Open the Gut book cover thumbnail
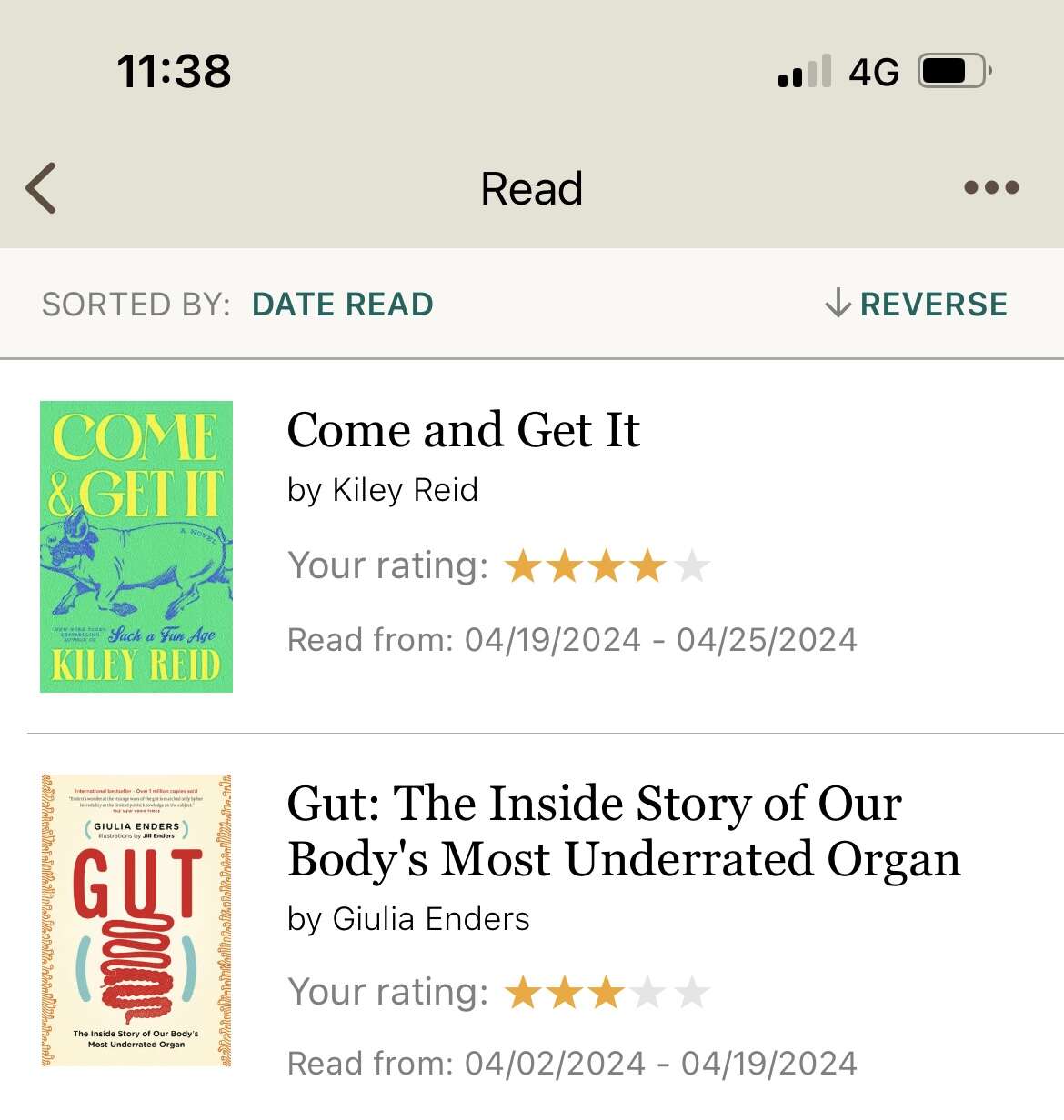Screen dimensions: 1064x1120 (x=136, y=920)
